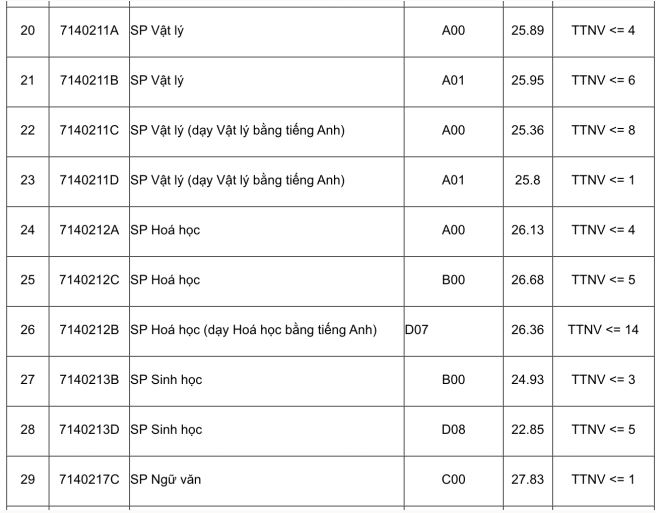Click the D07 subject group cell

(x=417, y=330)
